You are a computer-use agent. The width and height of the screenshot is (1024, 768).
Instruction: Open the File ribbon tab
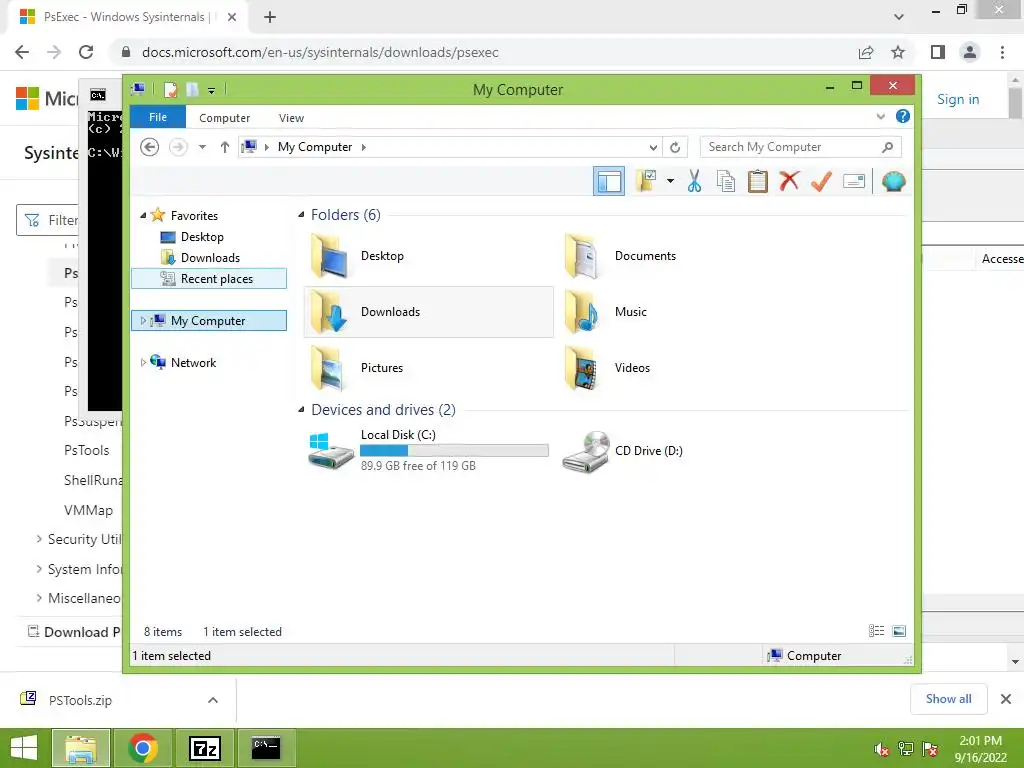pyautogui.click(x=158, y=118)
